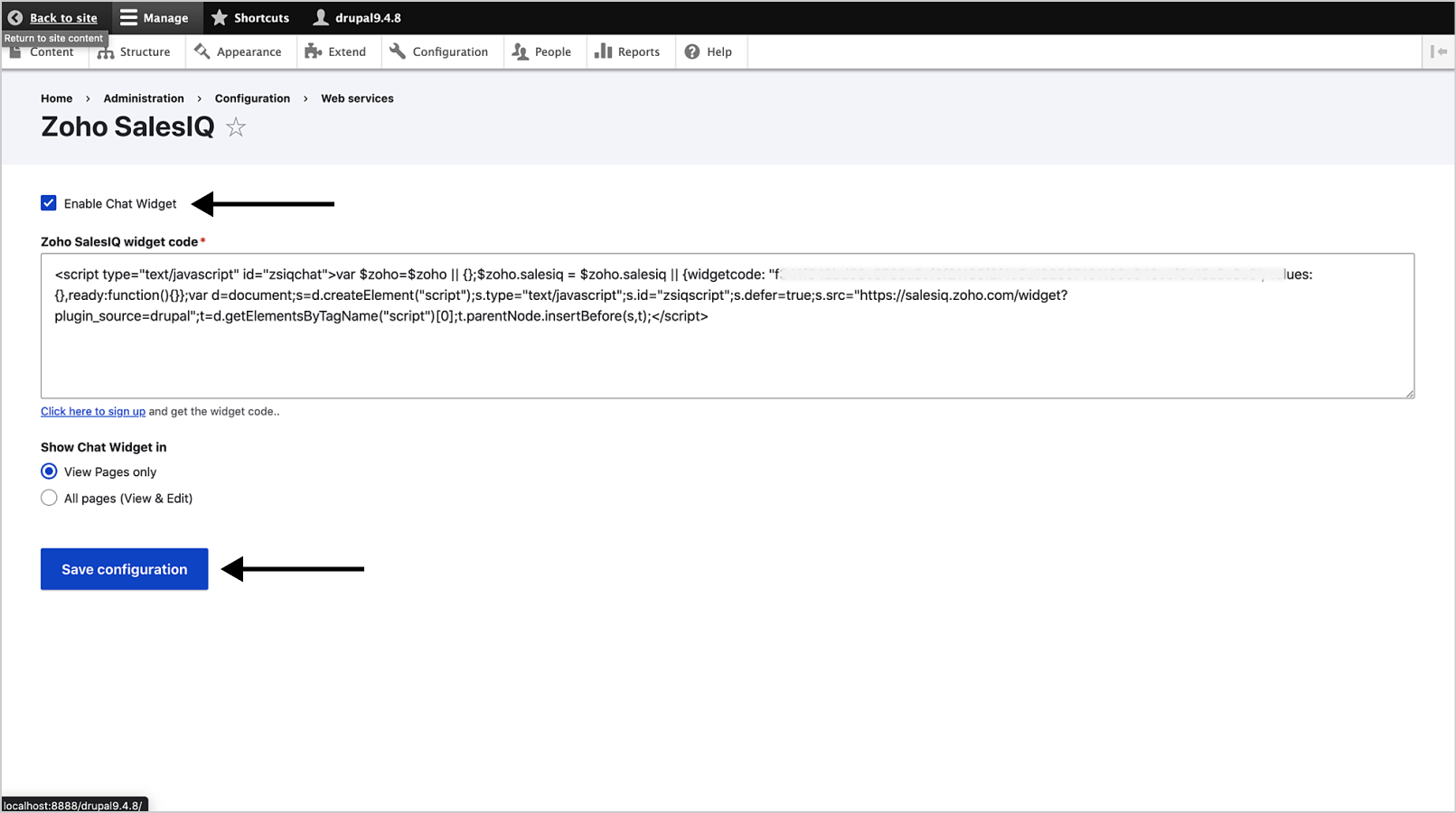The height and width of the screenshot is (813, 1456).
Task: Toggle toolbar orientation icon at right edge
Action: tap(1439, 51)
